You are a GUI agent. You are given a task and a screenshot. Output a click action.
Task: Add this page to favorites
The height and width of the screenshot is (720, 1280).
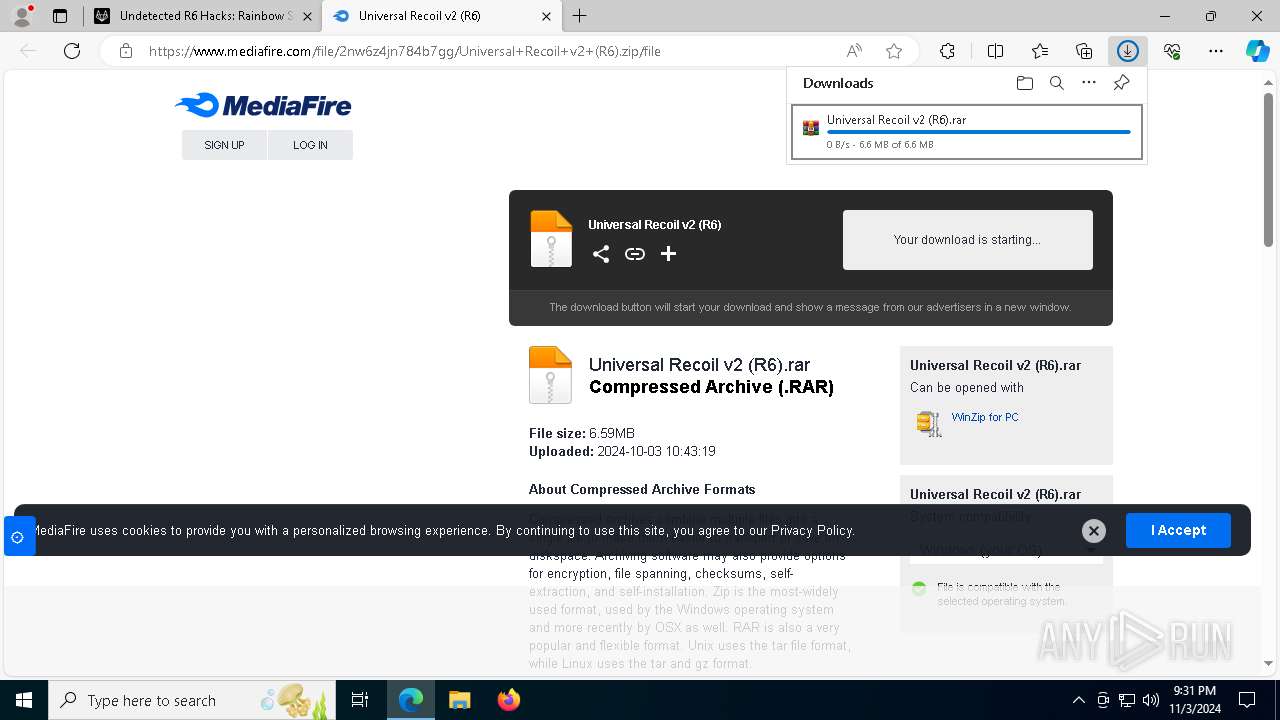(894, 51)
